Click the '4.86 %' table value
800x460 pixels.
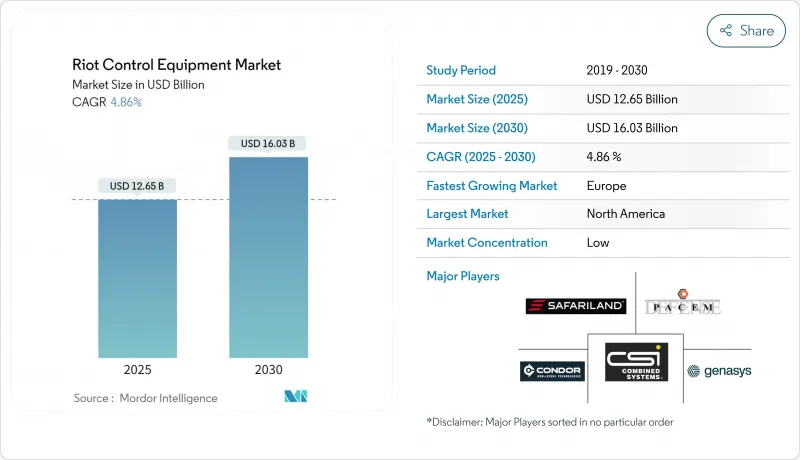click(604, 157)
